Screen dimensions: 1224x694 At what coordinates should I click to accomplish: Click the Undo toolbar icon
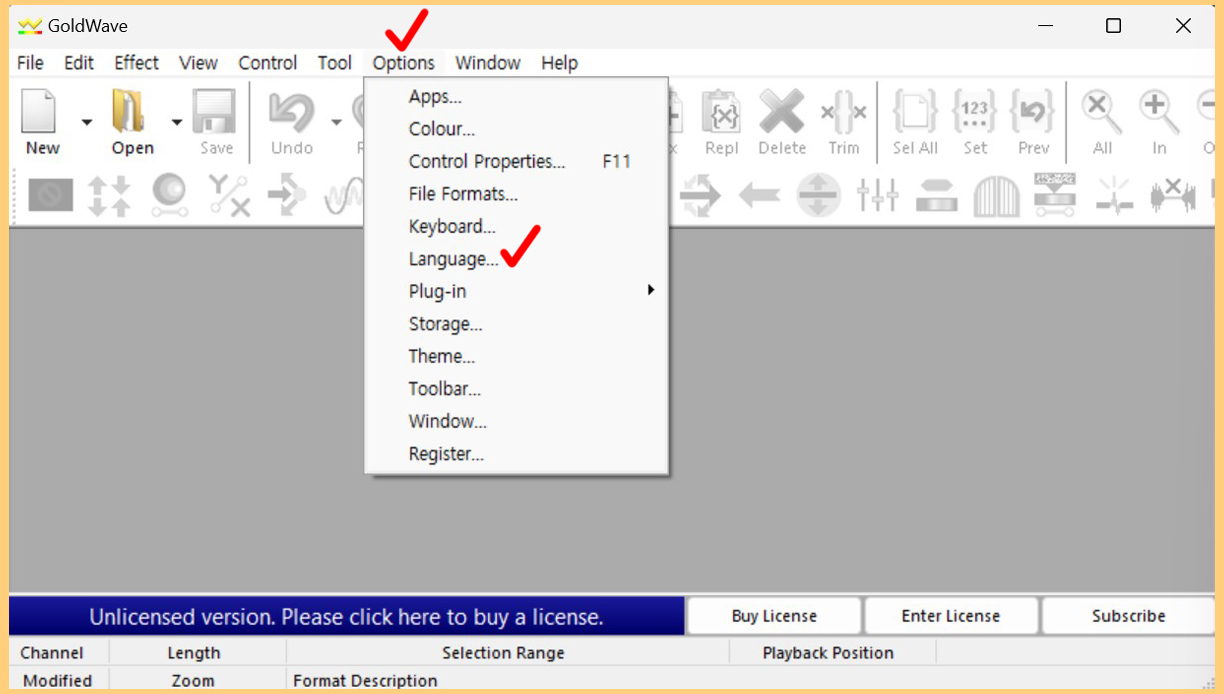coord(291,111)
